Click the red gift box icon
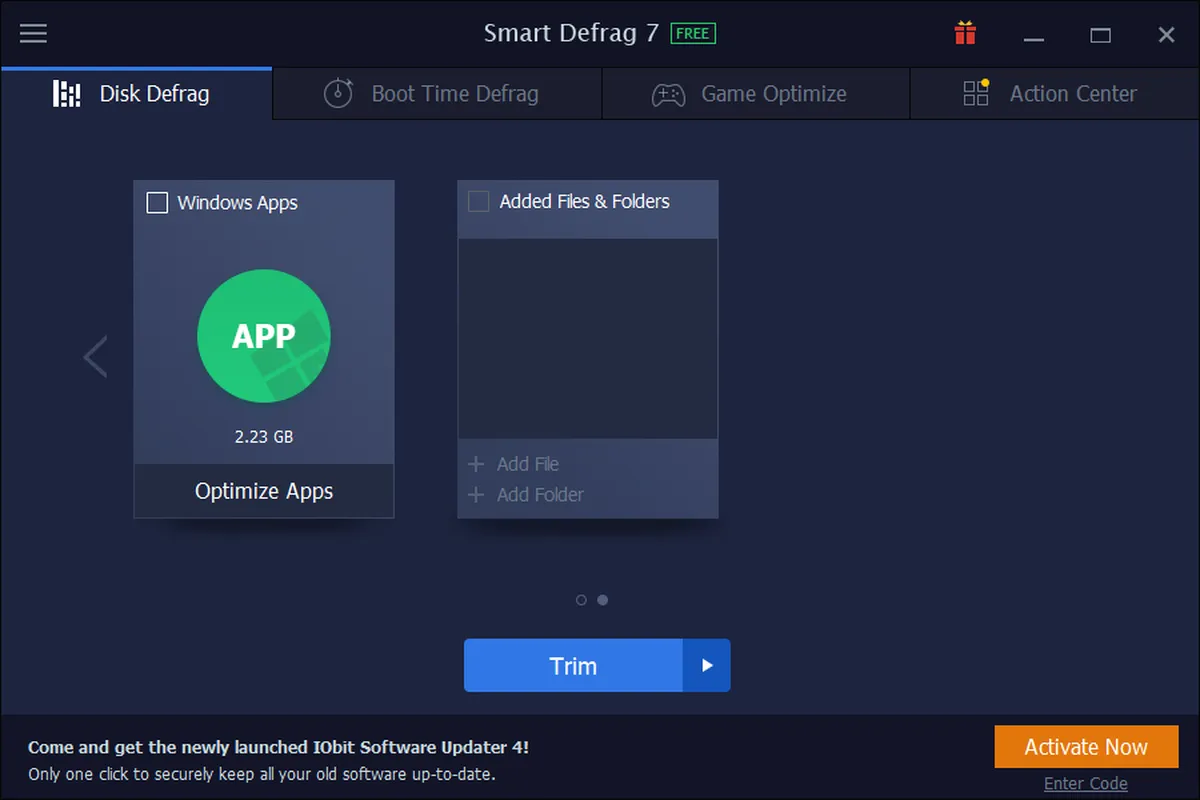Viewport: 1200px width, 800px height. point(965,34)
